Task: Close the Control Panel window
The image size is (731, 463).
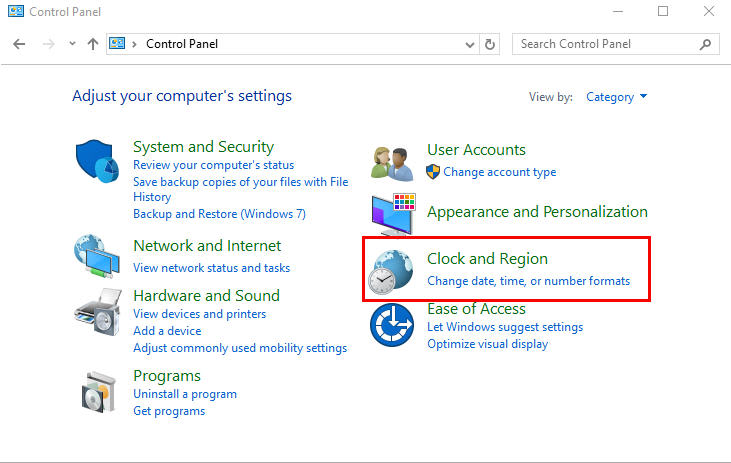Action: [709, 11]
